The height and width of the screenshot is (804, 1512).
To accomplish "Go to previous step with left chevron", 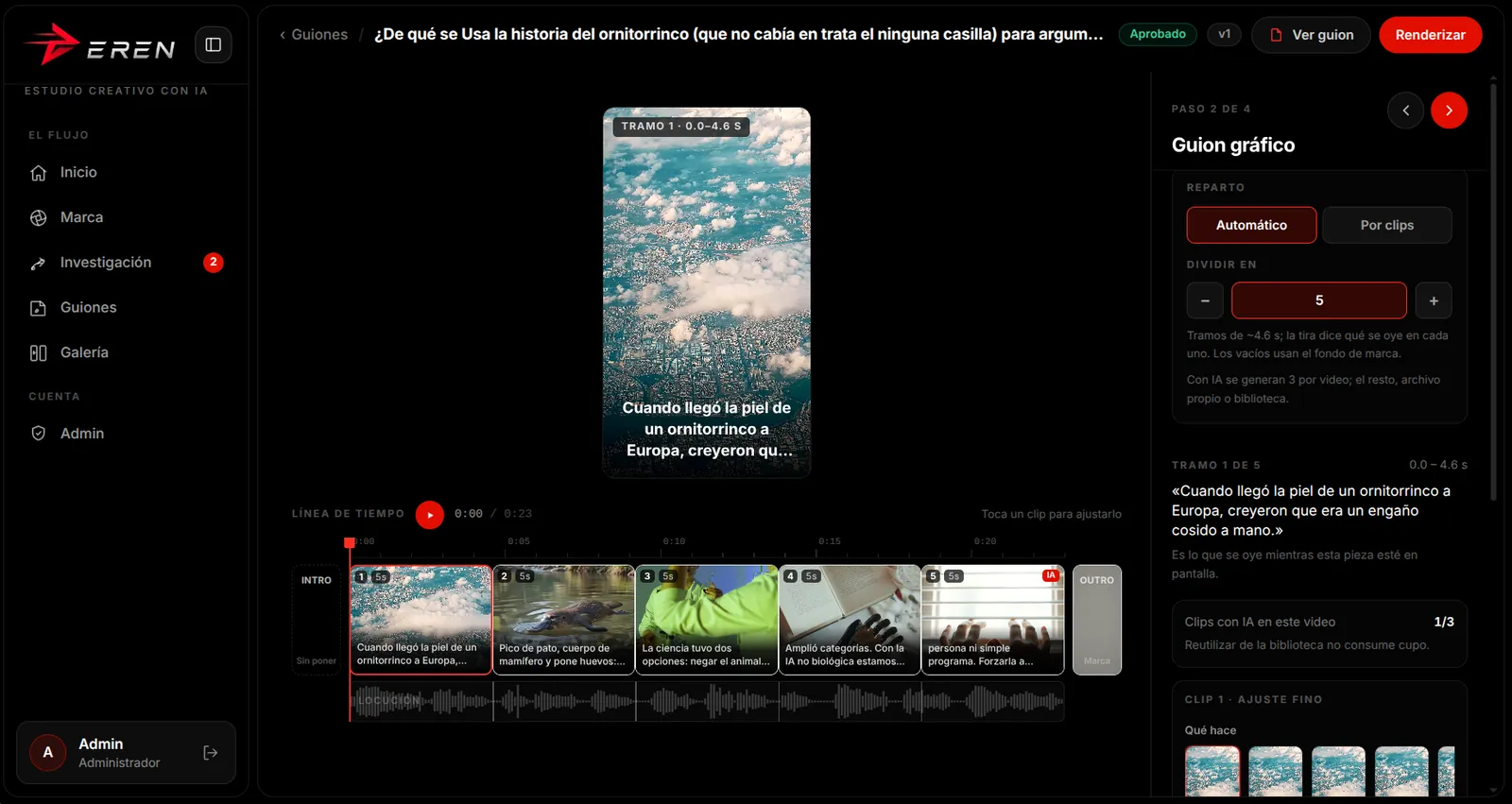I will click(x=1405, y=111).
